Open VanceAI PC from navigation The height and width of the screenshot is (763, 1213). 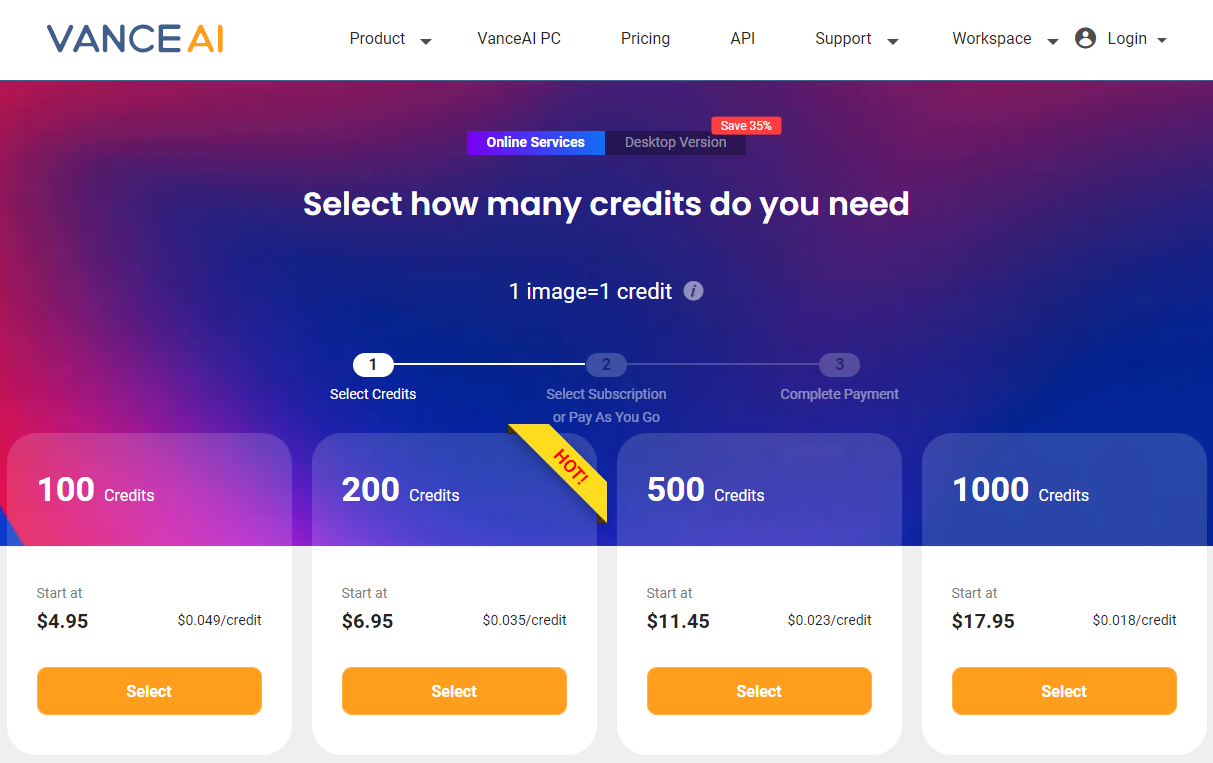coord(519,39)
